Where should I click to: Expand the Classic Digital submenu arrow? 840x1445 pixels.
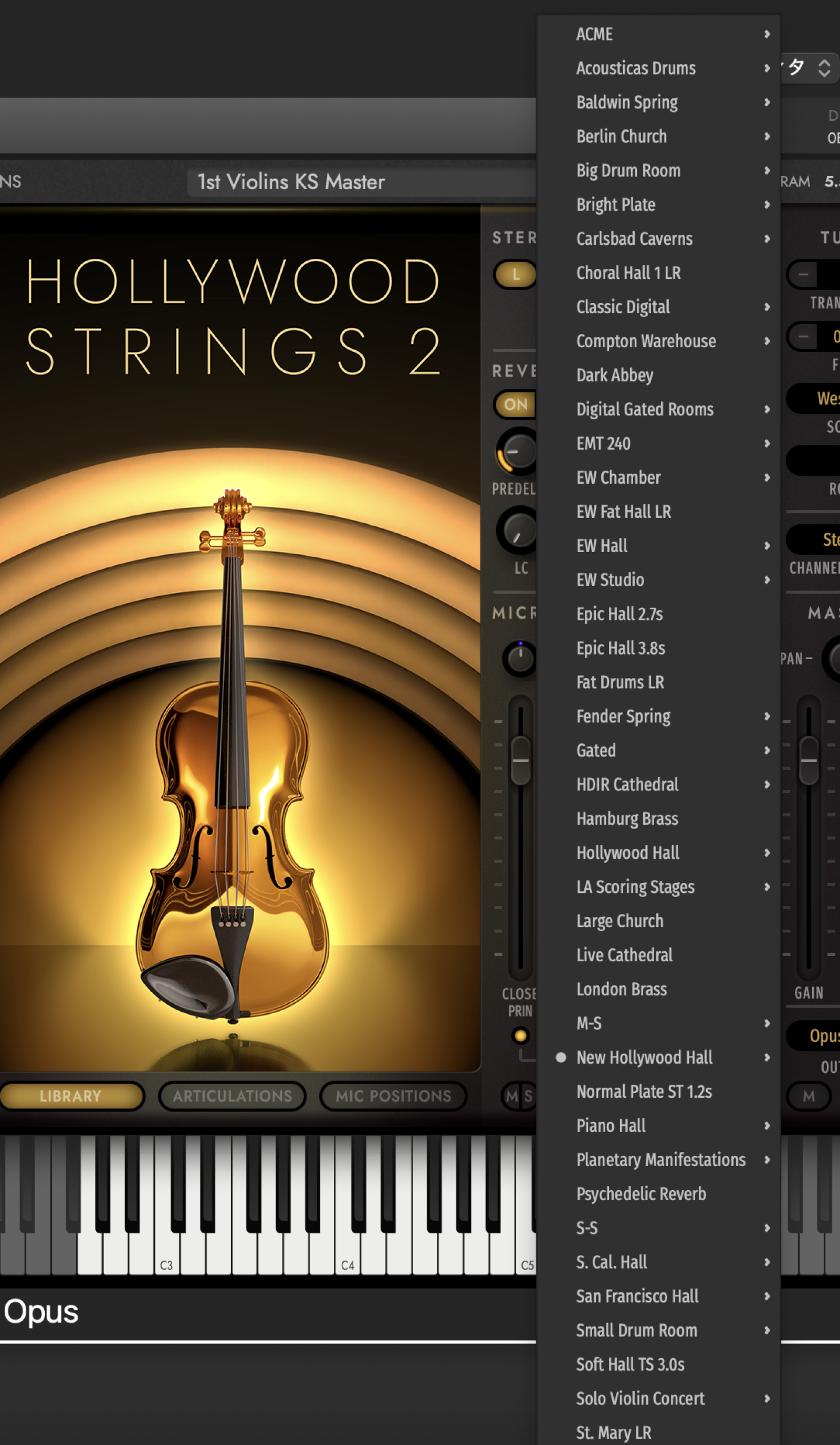(x=766, y=307)
